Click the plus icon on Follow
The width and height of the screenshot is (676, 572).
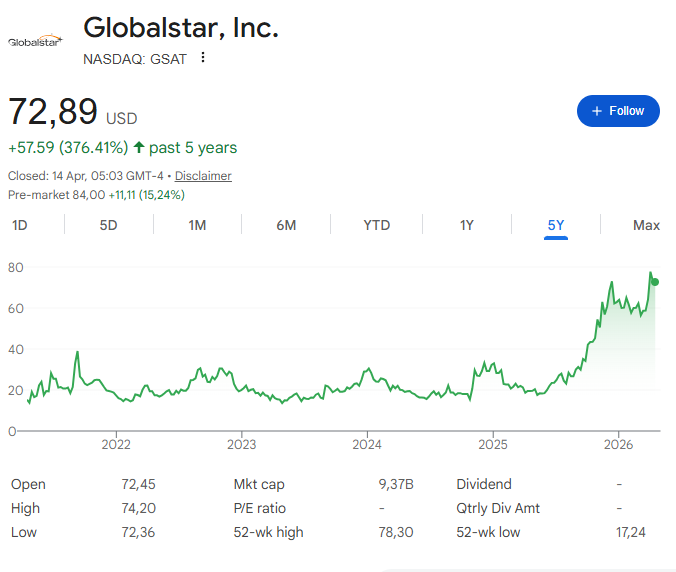coord(597,111)
